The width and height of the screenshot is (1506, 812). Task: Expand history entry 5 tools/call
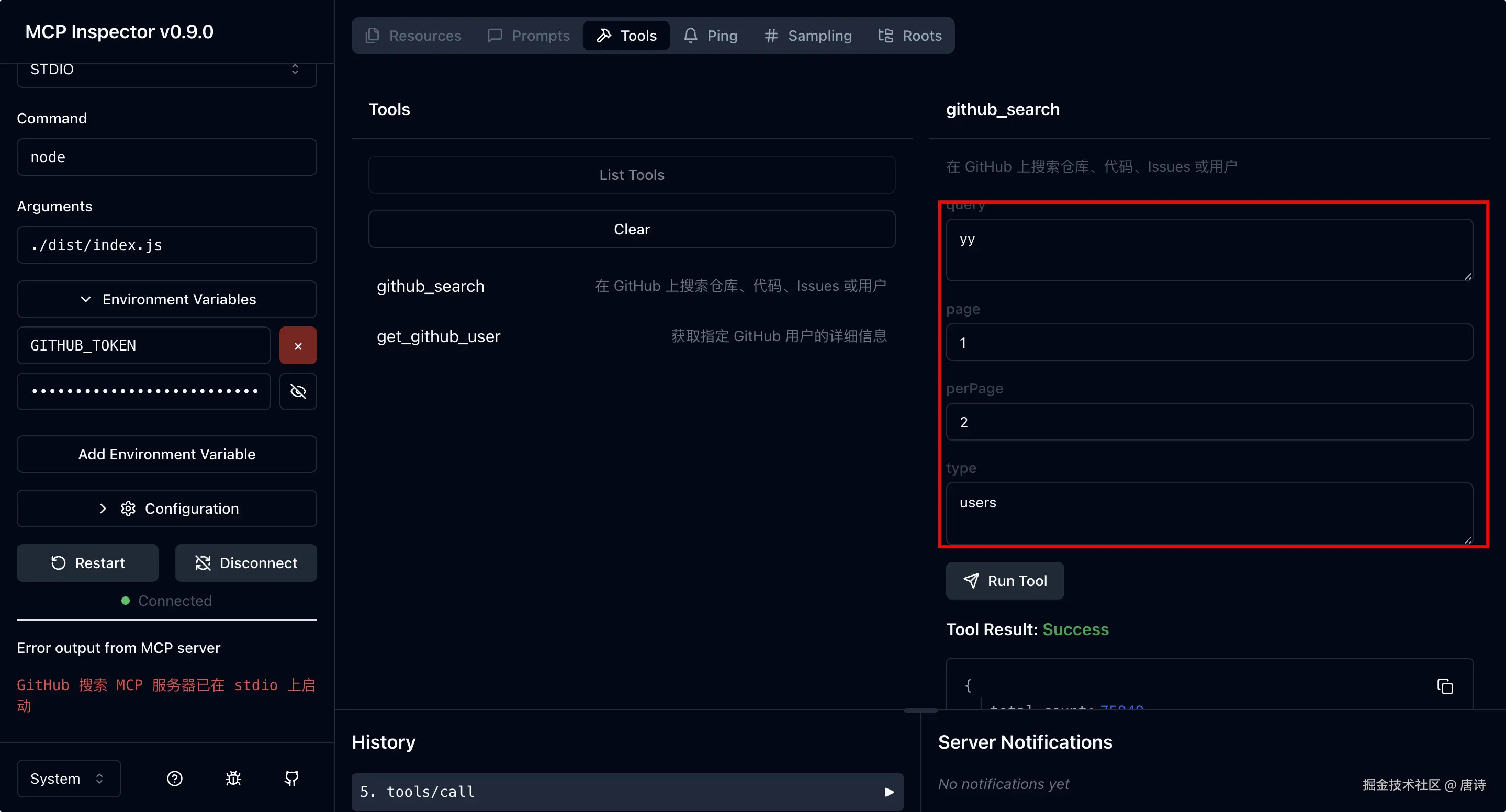coord(627,792)
